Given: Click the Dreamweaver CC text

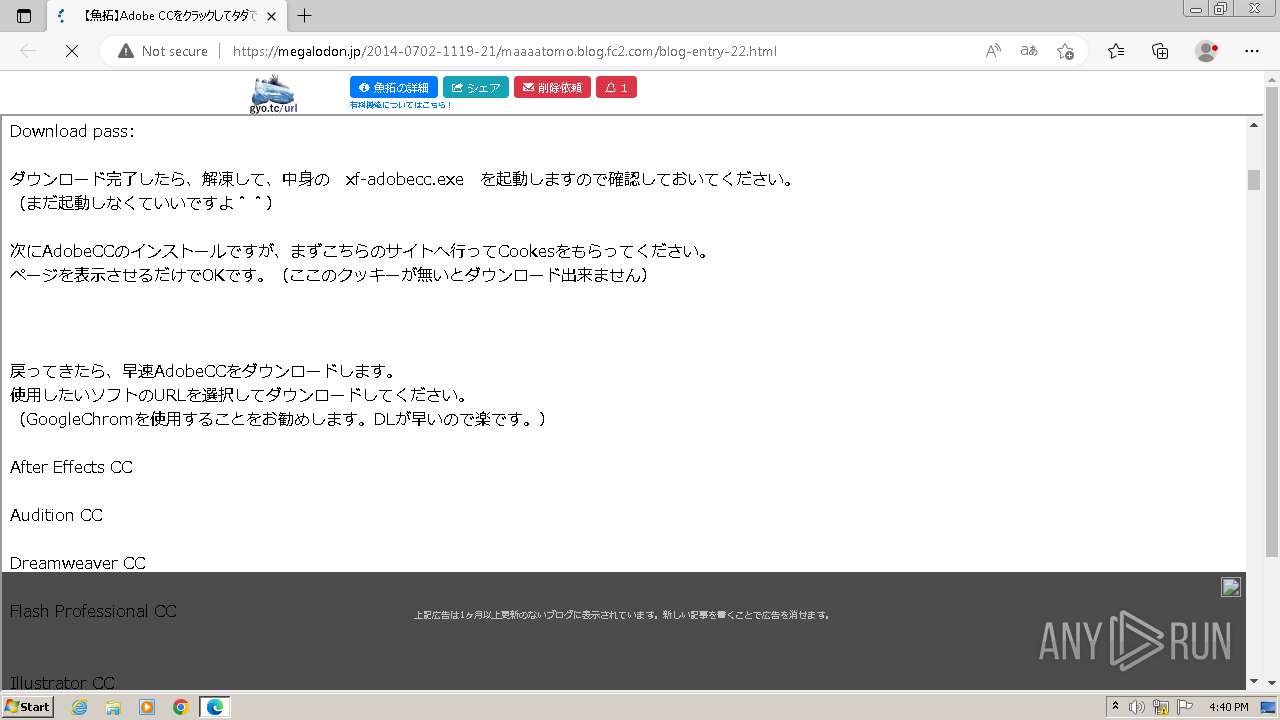Looking at the screenshot, I should tap(78, 563).
